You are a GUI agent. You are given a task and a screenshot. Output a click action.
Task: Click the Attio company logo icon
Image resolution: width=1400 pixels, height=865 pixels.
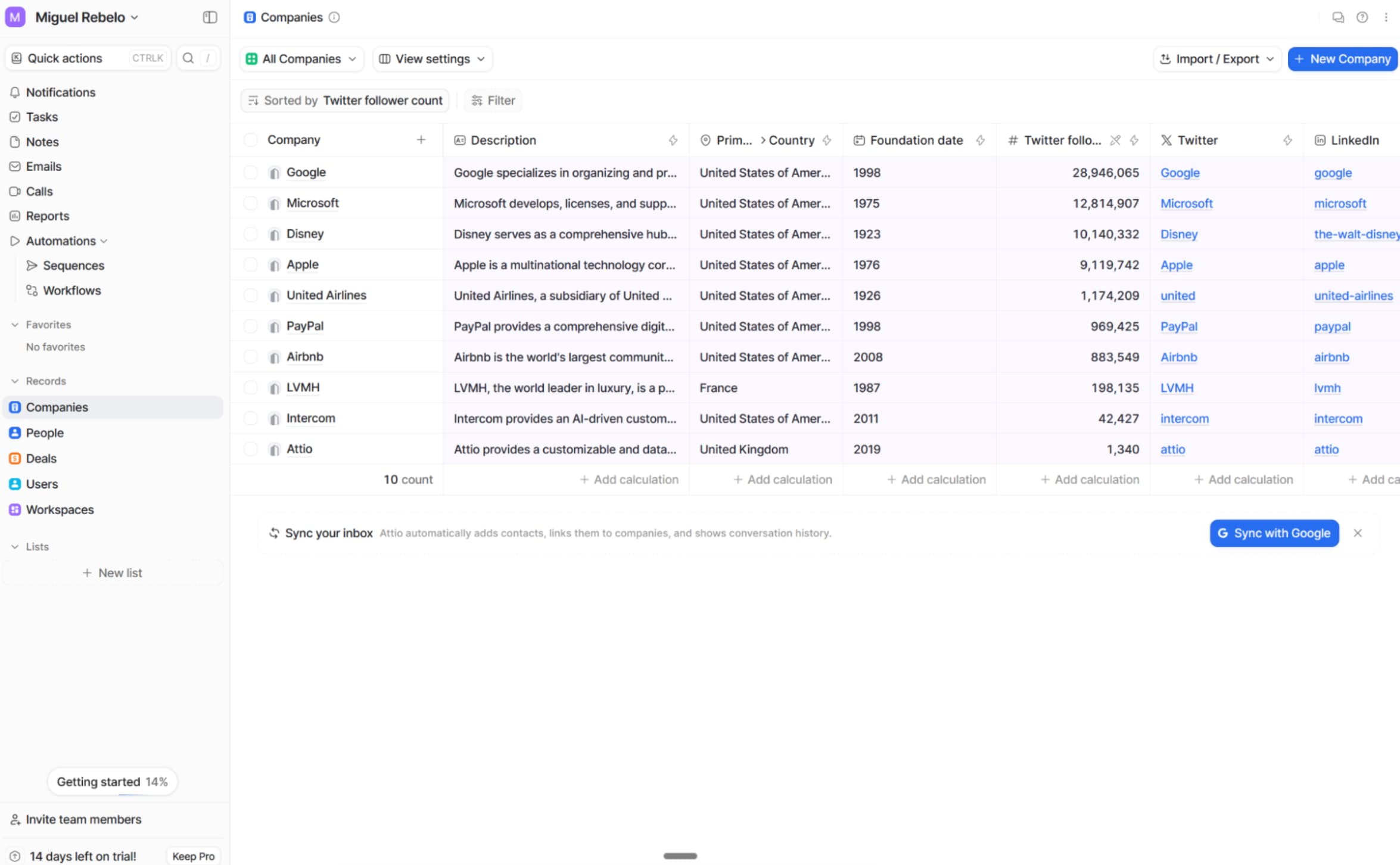[x=274, y=449]
